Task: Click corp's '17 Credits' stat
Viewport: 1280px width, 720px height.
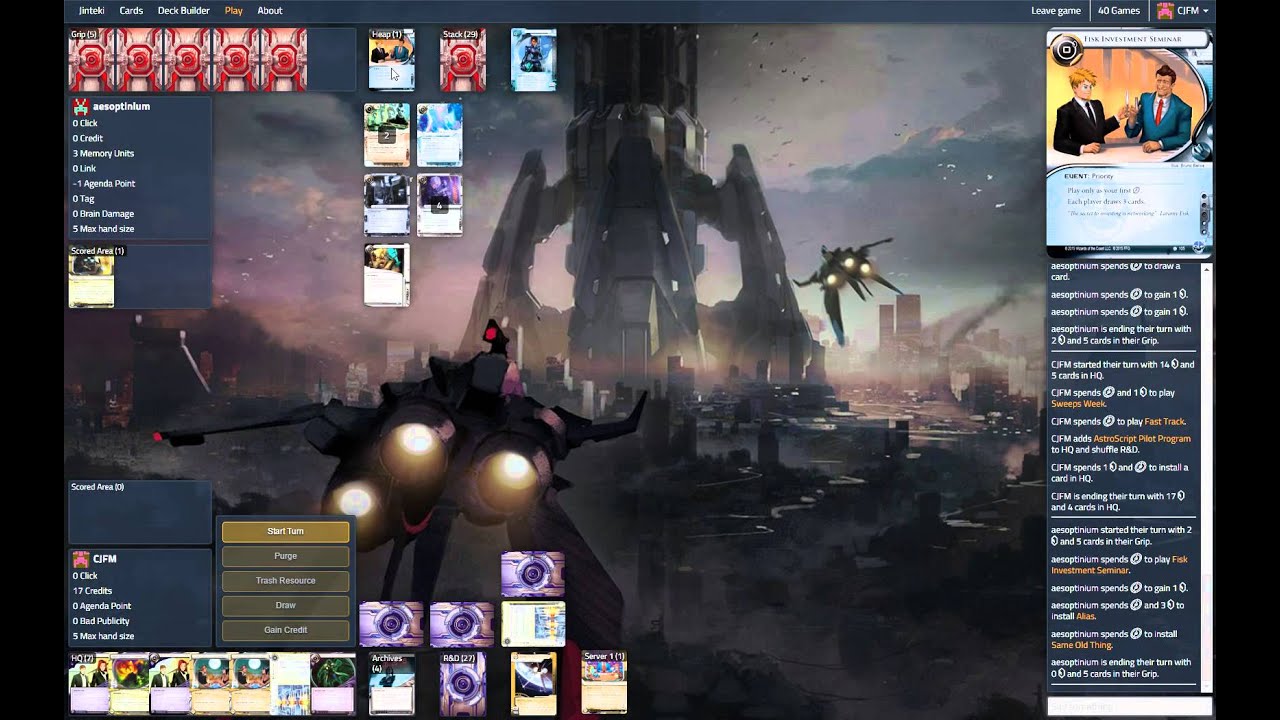Action: click(93, 591)
